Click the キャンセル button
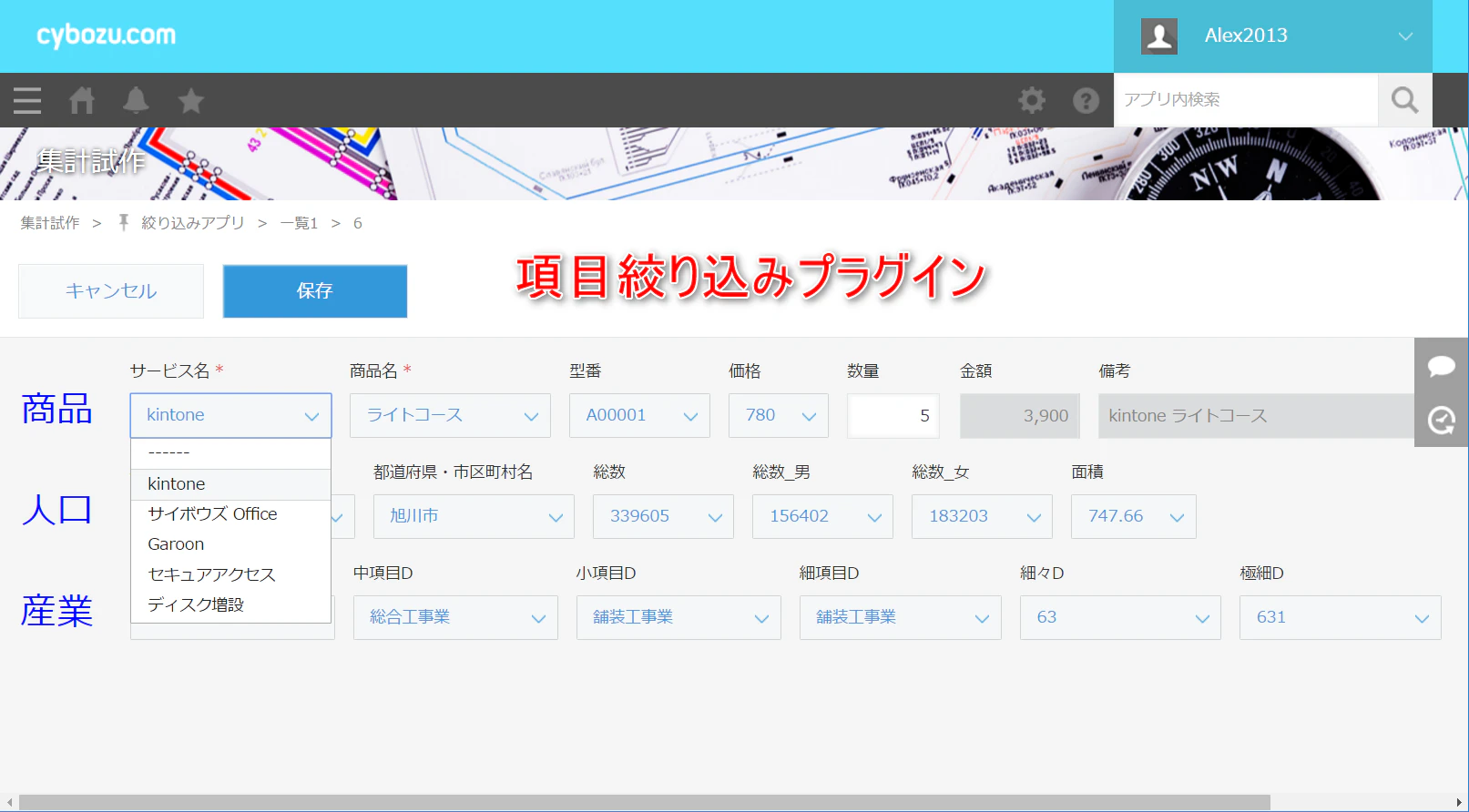This screenshot has height=812, width=1469. 111,291
